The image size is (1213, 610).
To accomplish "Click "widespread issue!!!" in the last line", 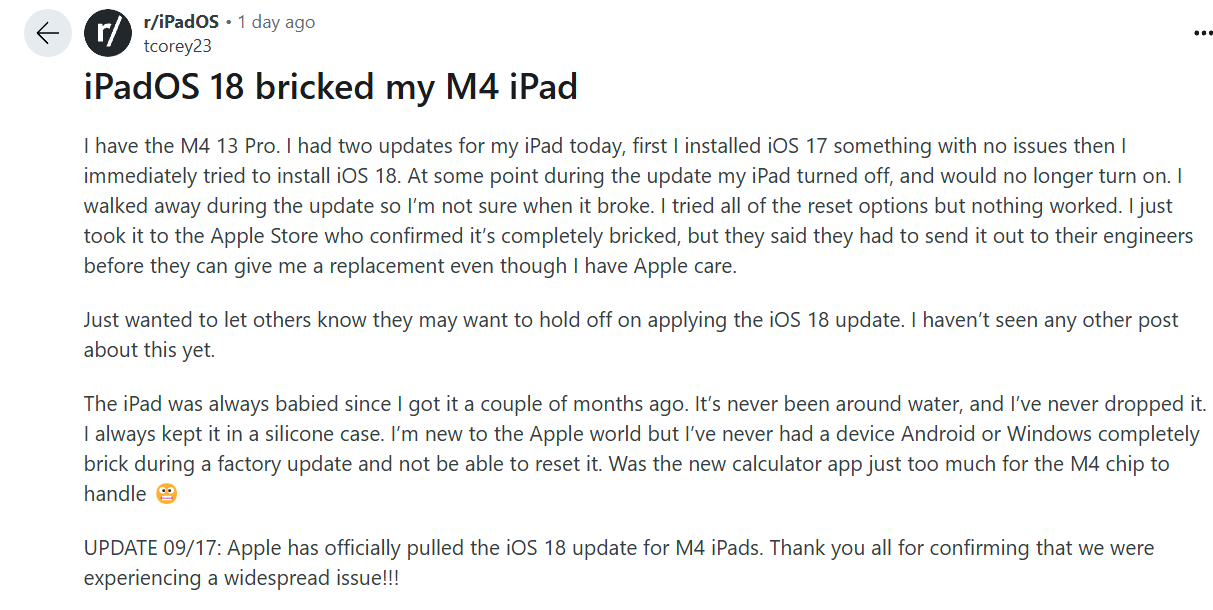I will point(319,578).
